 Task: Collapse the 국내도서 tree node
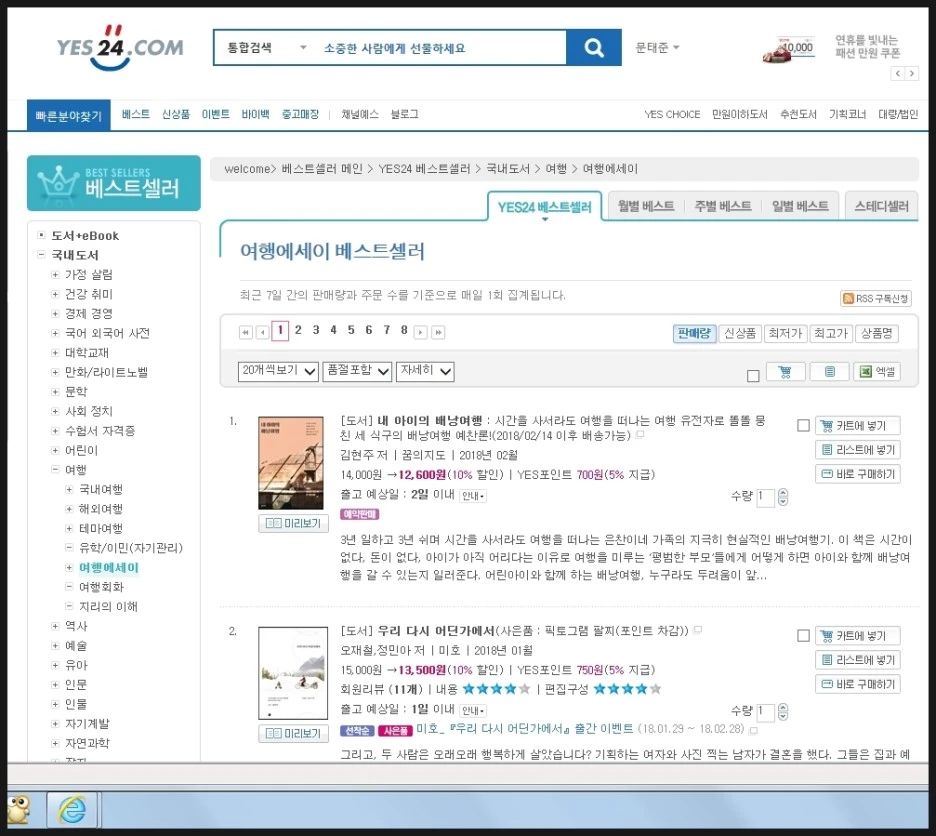coord(41,254)
